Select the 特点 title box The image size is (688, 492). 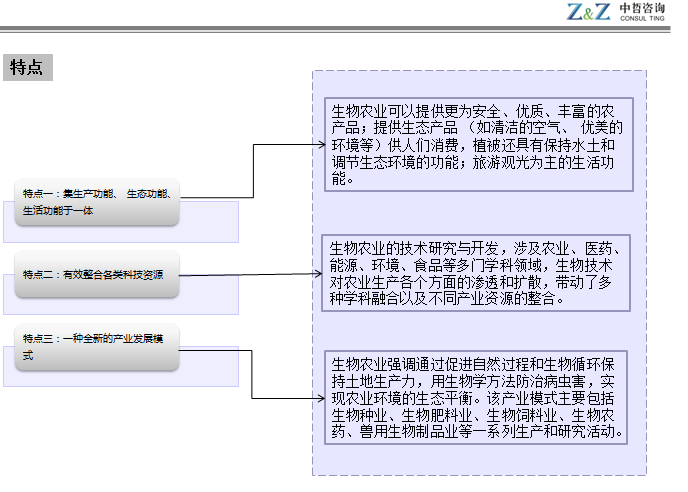pyautogui.click(x=27, y=68)
